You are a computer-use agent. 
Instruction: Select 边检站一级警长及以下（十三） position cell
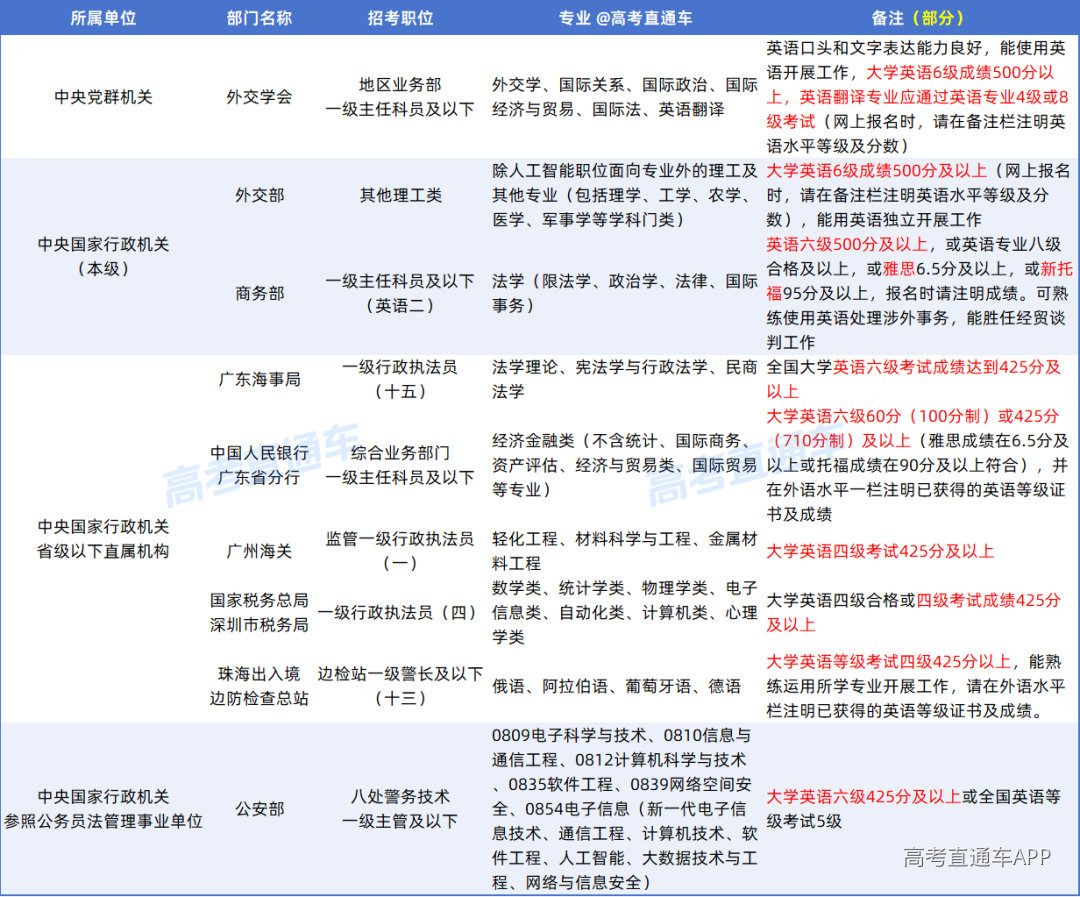(x=400, y=686)
